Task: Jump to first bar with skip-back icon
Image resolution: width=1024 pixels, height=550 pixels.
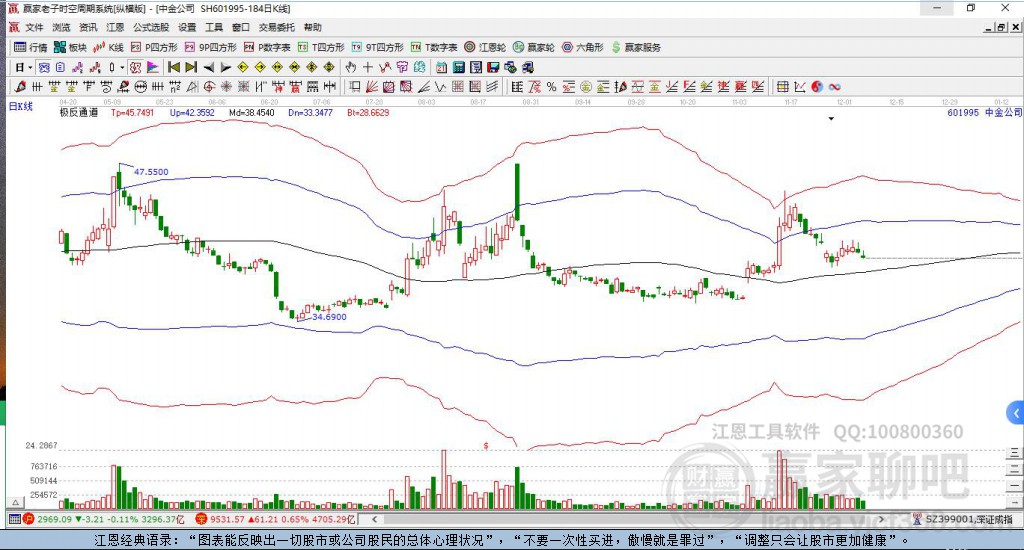Action: click(174, 67)
